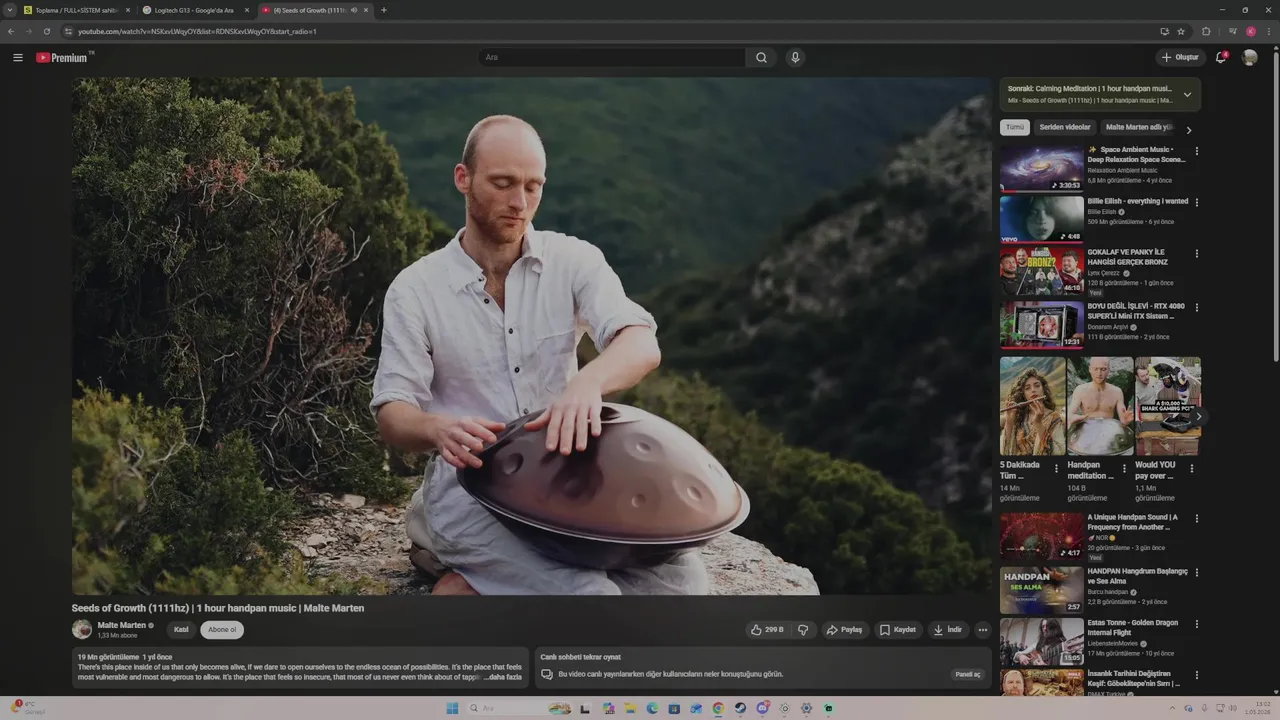Open options for Space Ambient Music video
Viewport: 1280px width, 720px height.
tap(1197, 151)
